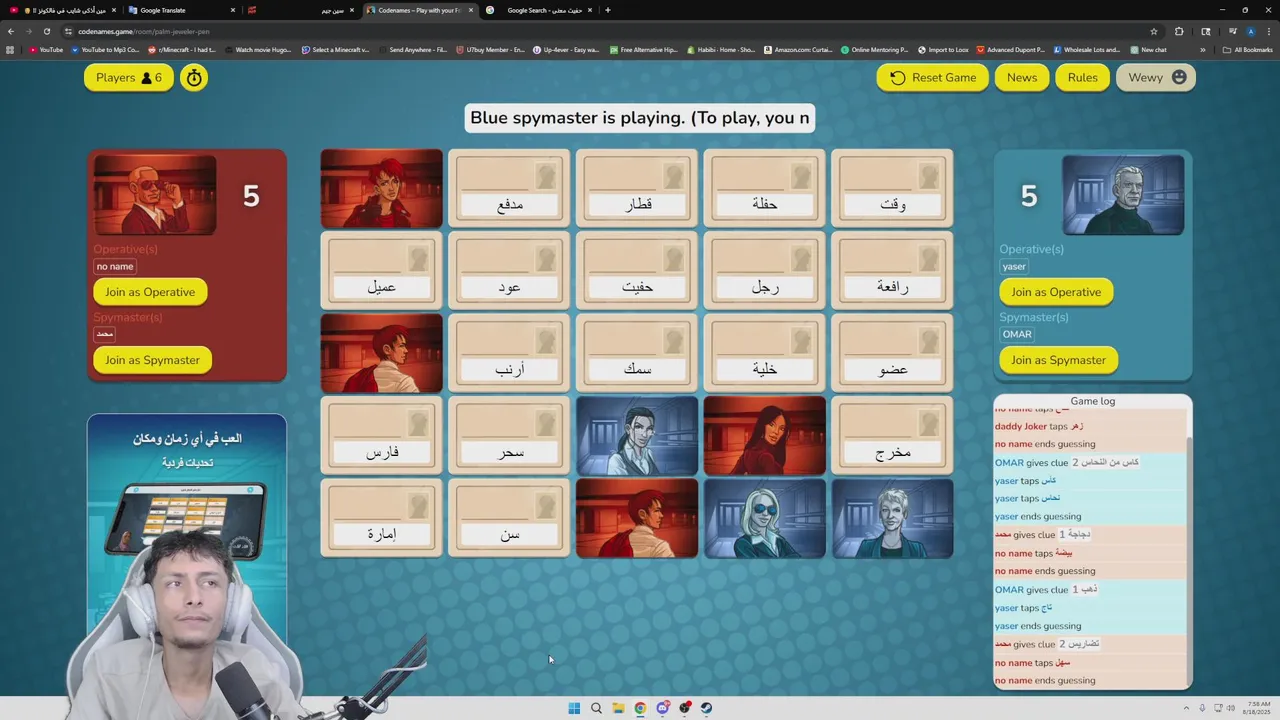
Task: Join blue team as Operative
Action: click(x=1056, y=292)
